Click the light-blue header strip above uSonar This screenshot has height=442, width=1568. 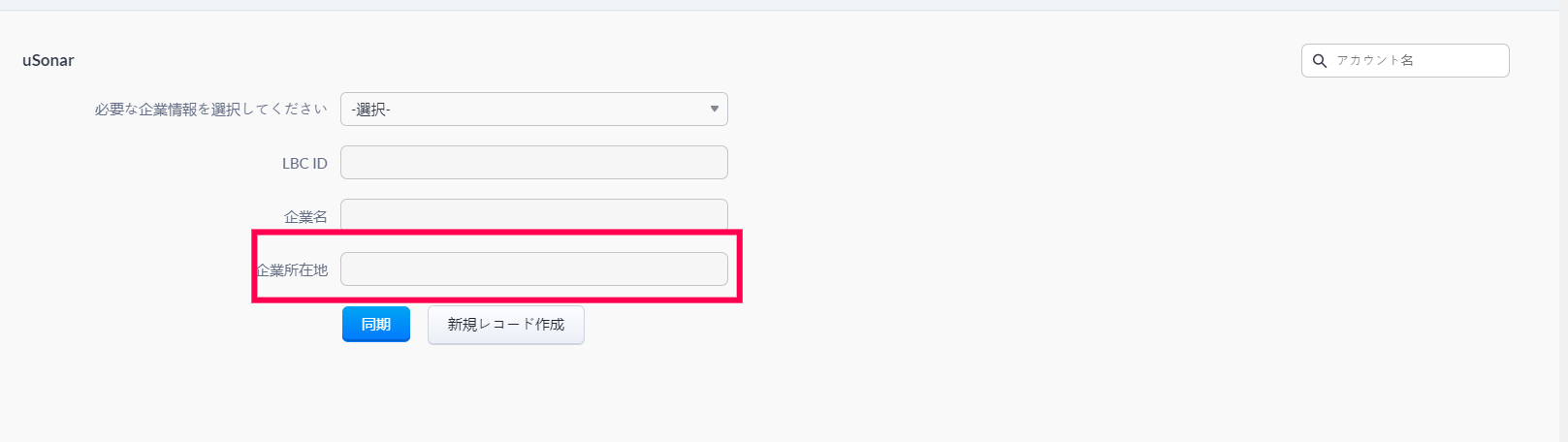[776, 5]
